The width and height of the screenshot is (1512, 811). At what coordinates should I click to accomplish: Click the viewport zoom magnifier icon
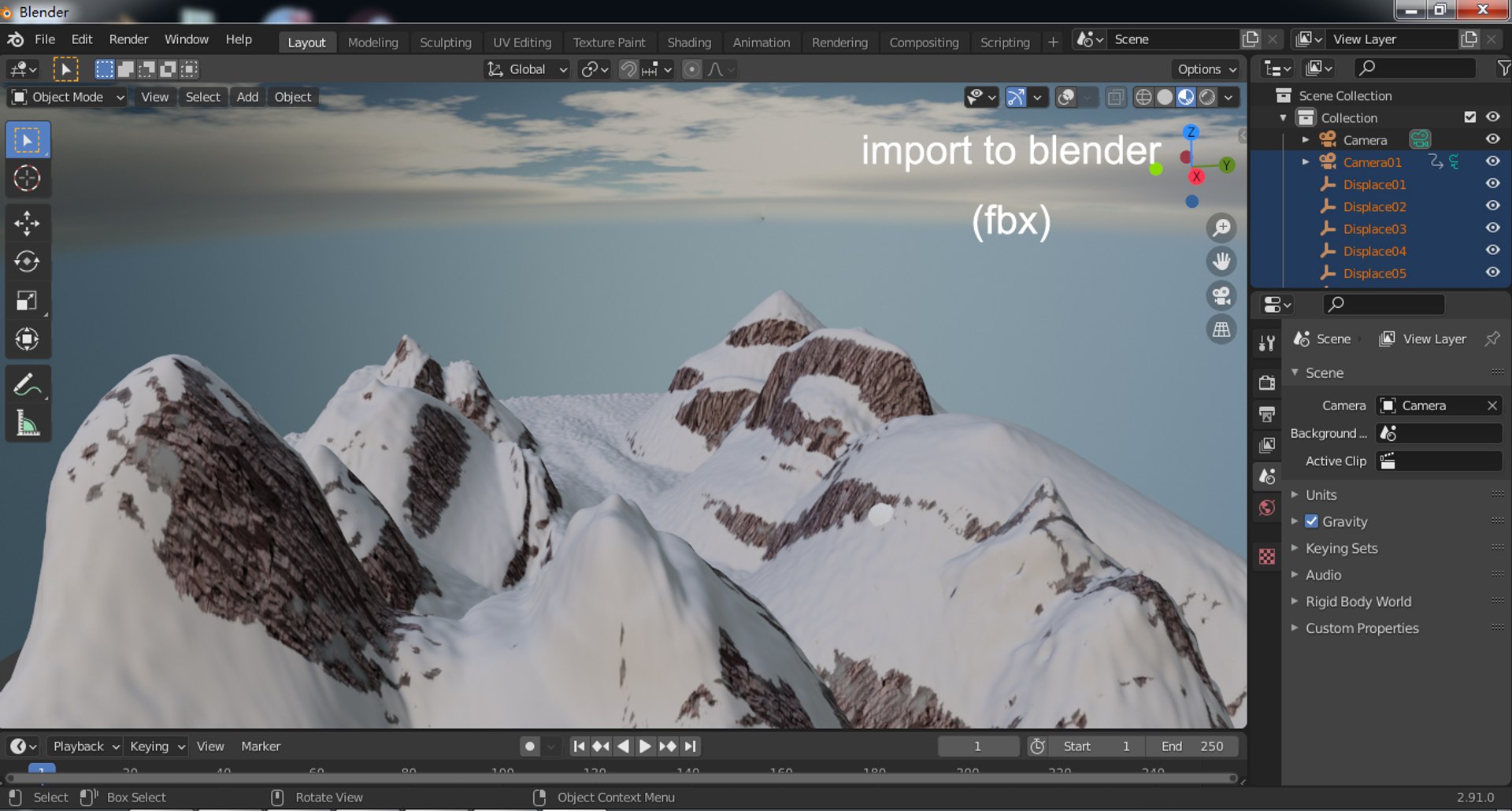tap(1221, 228)
